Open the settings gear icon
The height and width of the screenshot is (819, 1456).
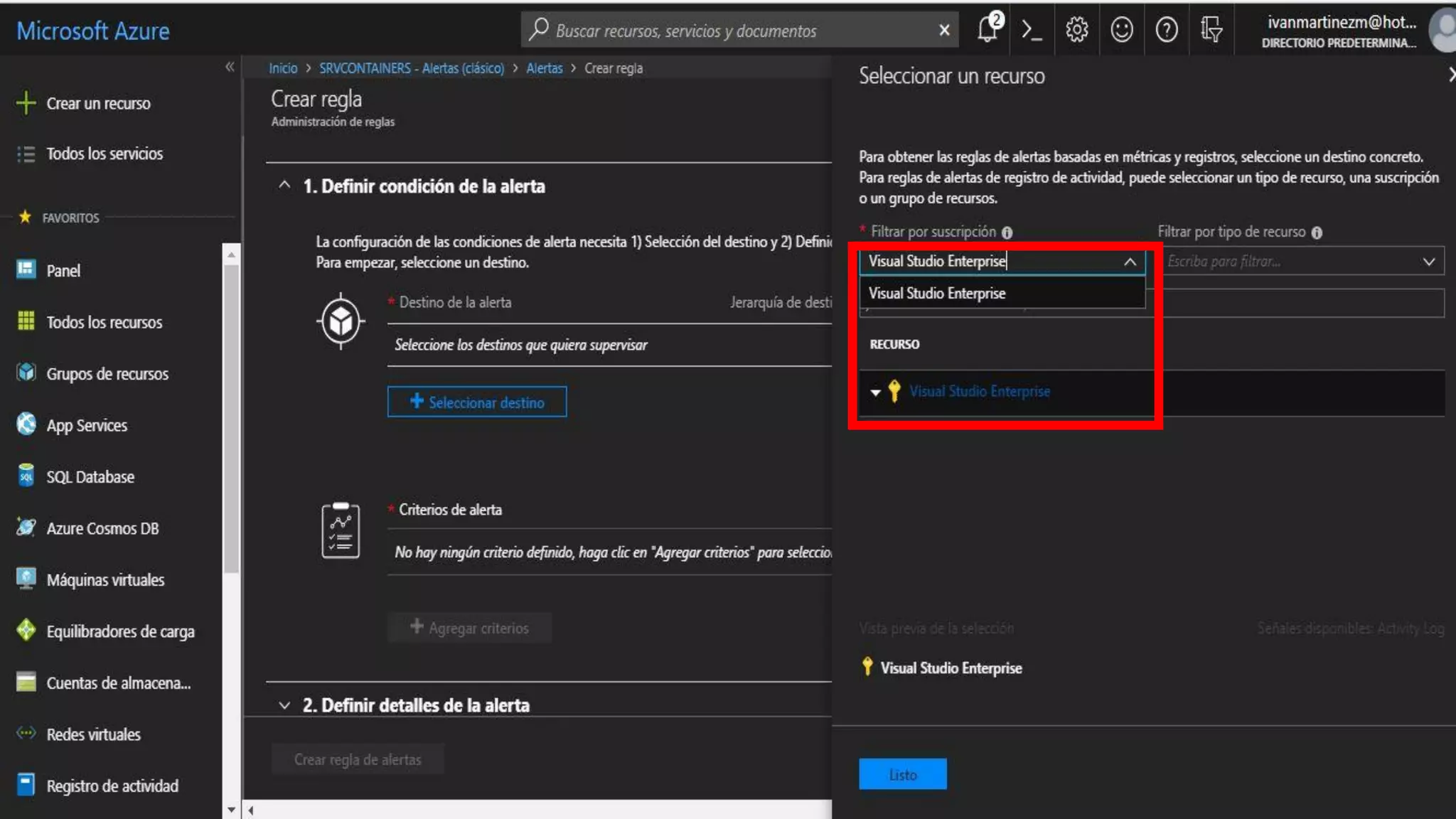pyautogui.click(x=1076, y=30)
